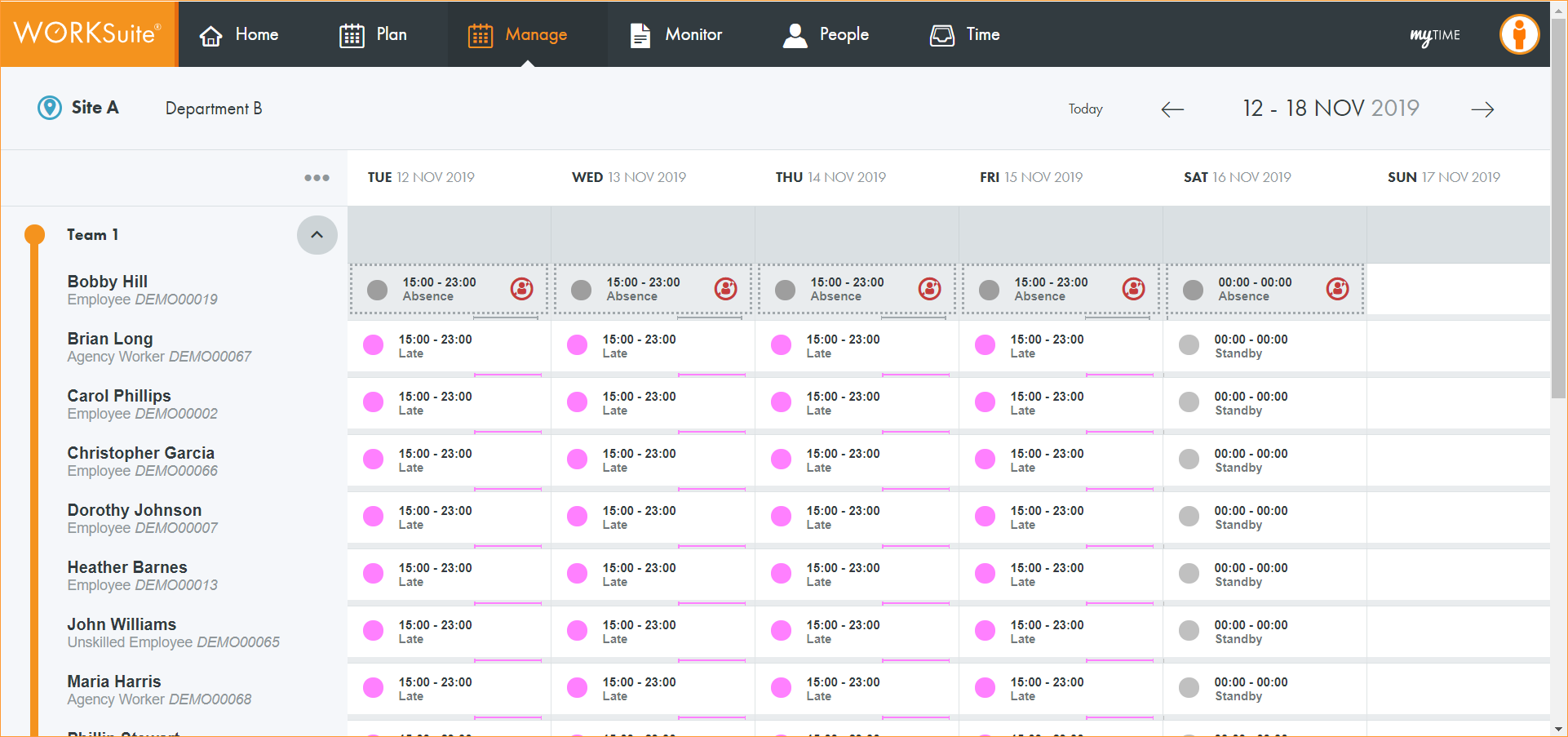Open the myTIME icon in header
Image resolution: width=1568 pixels, height=737 pixels.
coord(1434,35)
